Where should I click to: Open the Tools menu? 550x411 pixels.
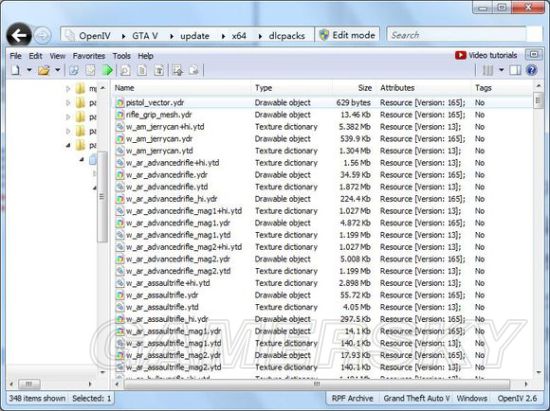[x=121, y=56]
